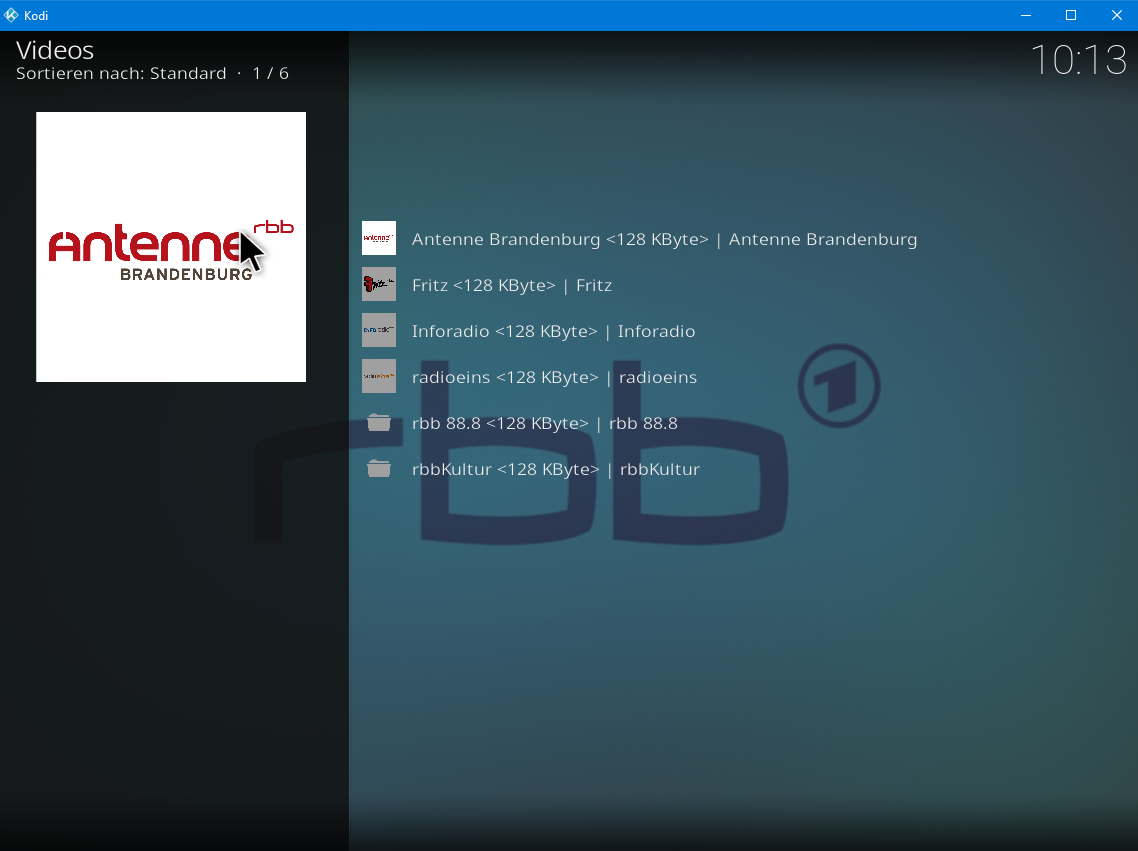The width and height of the screenshot is (1138, 851).
Task: Click the Antenne Brandenburg station logo icon
Action: click(379, 238)
